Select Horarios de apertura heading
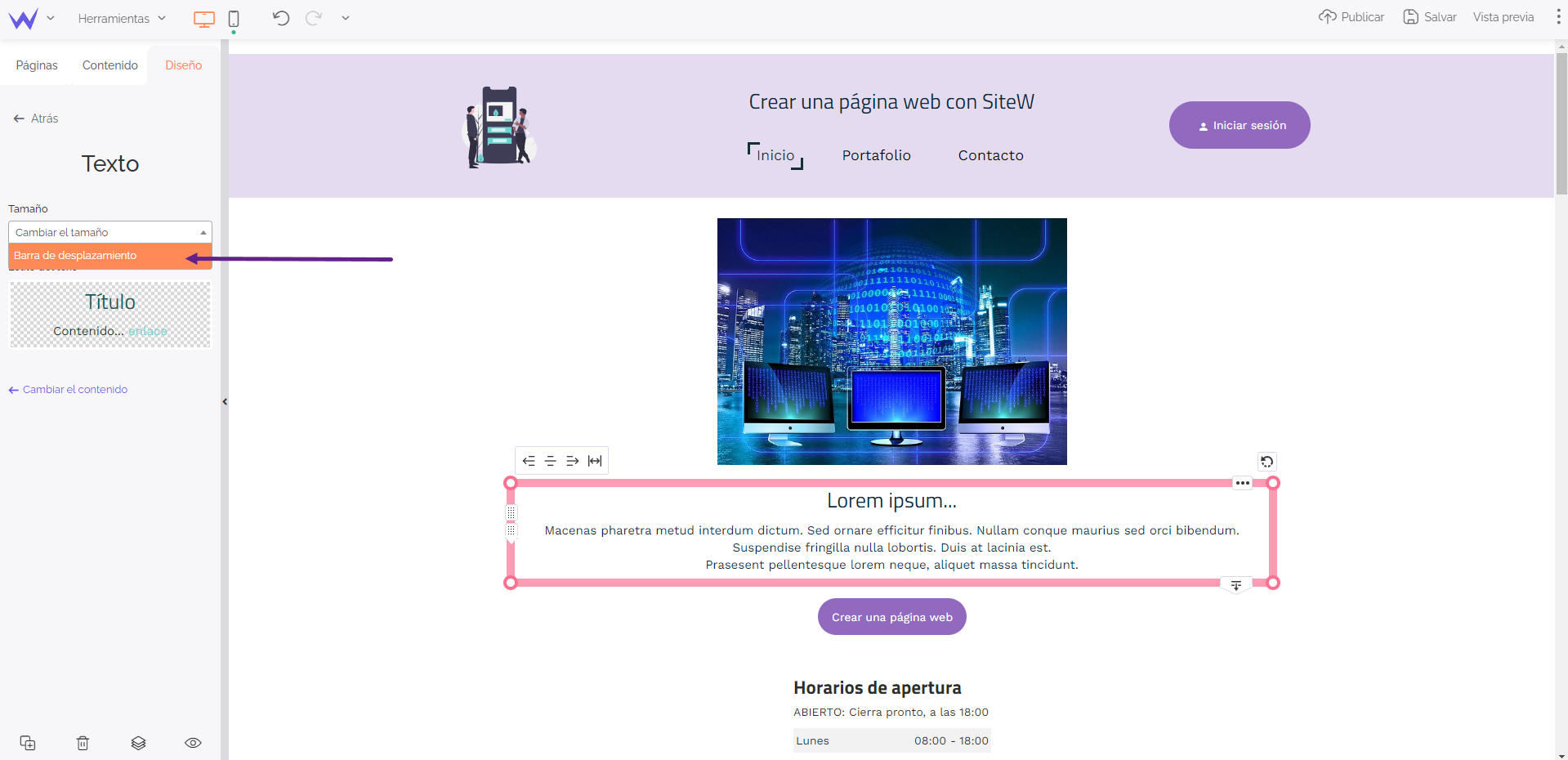 pyautogui.click(x=878, y=688)
